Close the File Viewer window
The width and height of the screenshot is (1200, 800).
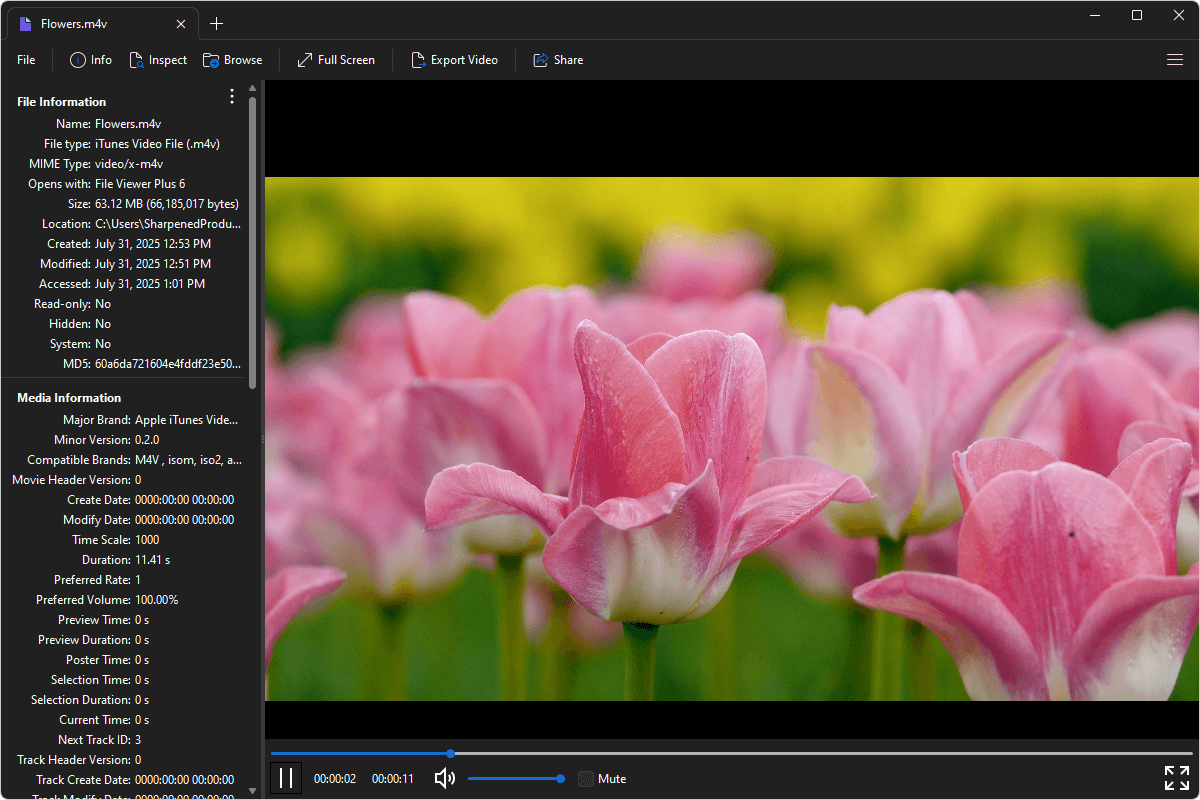(1181, 15)
